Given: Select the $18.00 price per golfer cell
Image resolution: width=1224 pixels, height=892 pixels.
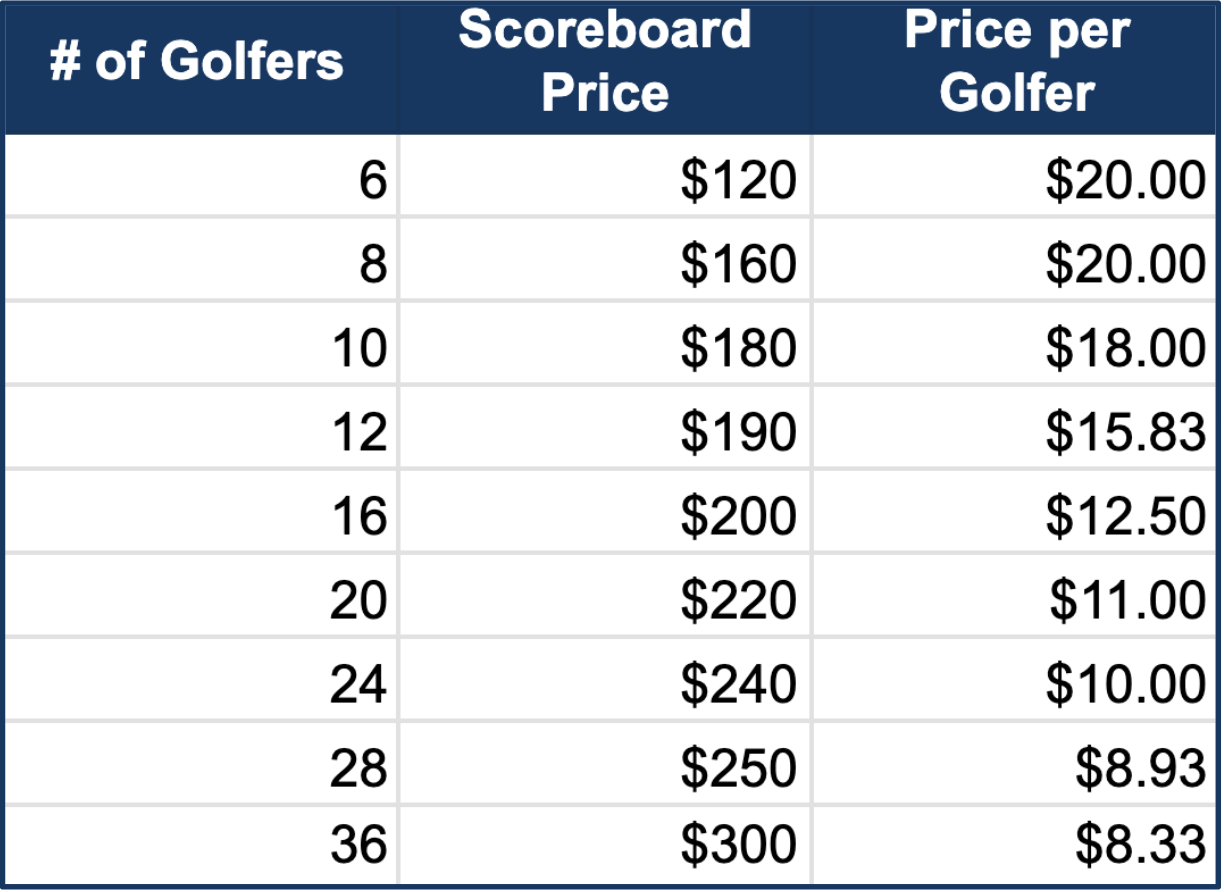Looking at the screenshot, I should point(1125,349).
